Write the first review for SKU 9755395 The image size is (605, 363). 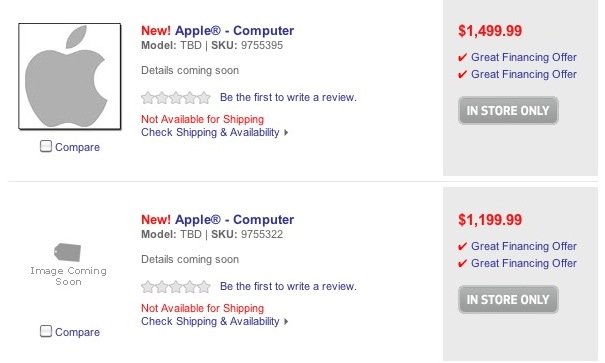click(x=288, y=97)
